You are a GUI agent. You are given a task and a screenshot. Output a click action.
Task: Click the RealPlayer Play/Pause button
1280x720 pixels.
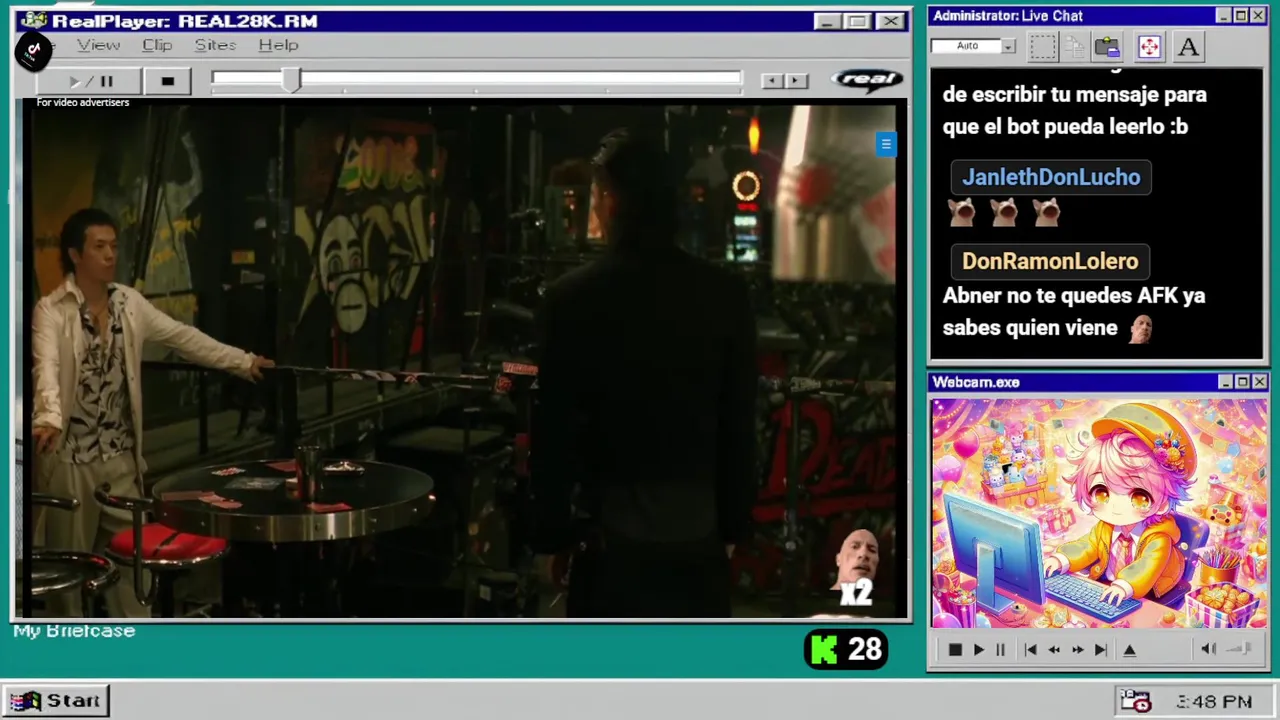pos(90,81)
